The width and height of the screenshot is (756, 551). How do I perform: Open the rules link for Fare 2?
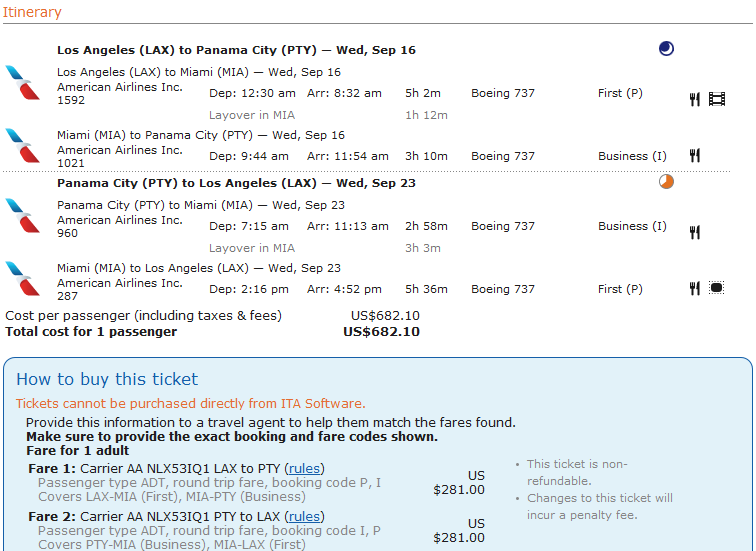pyautogui.click(x=304, y=516)
